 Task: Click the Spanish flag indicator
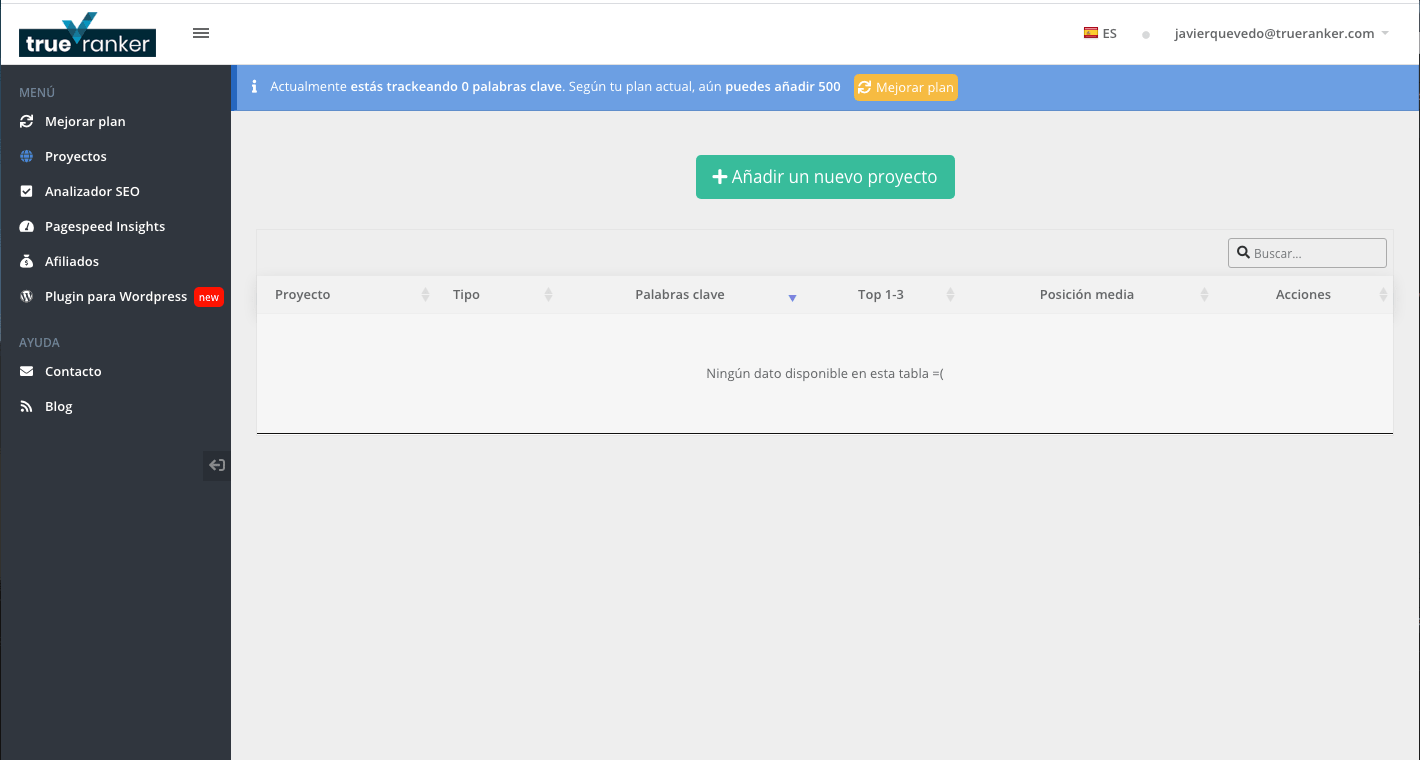click(1089, 32)
